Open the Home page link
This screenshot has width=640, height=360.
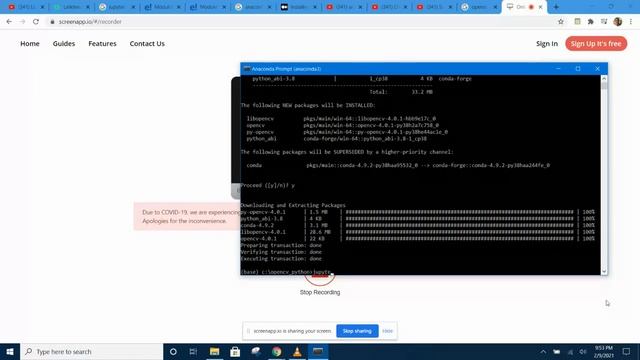click(30, 43)
